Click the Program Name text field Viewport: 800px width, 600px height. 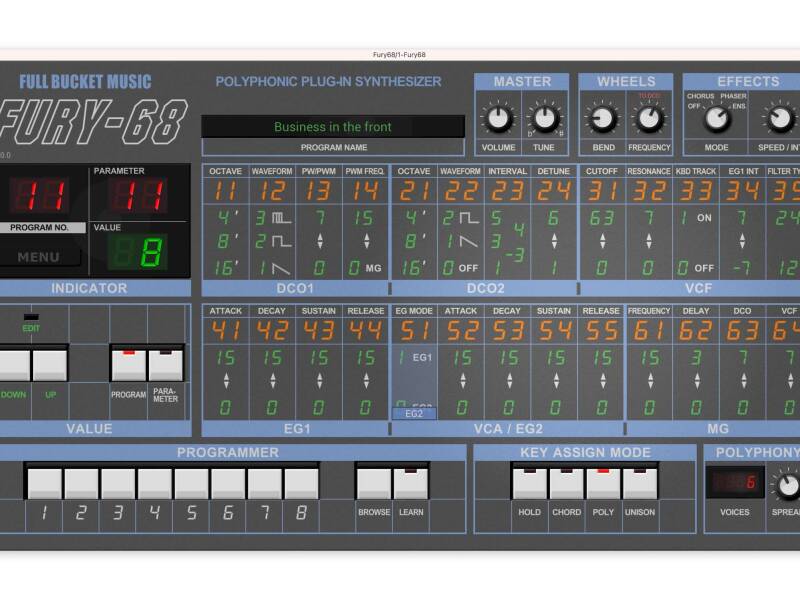point(333,127)
